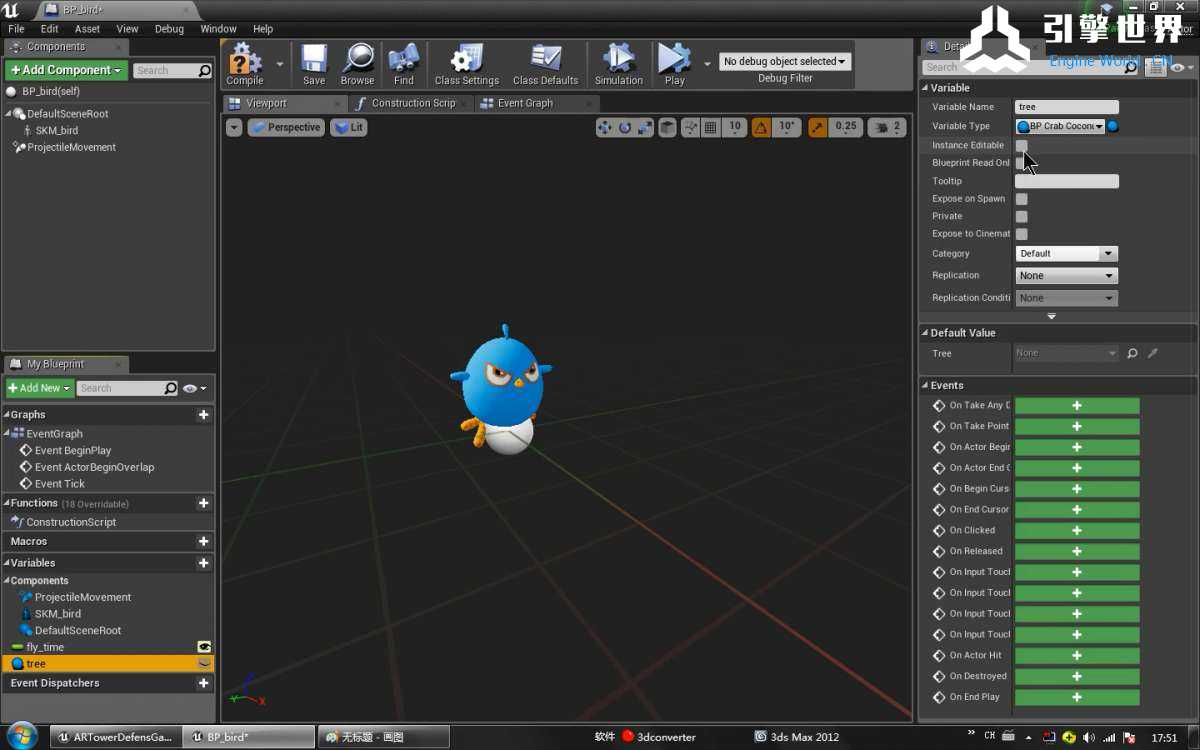The height and width of the screenshot is (750, 1200).
Task: Click the Compile blueprint icon
Action: [x=245, y=62]
